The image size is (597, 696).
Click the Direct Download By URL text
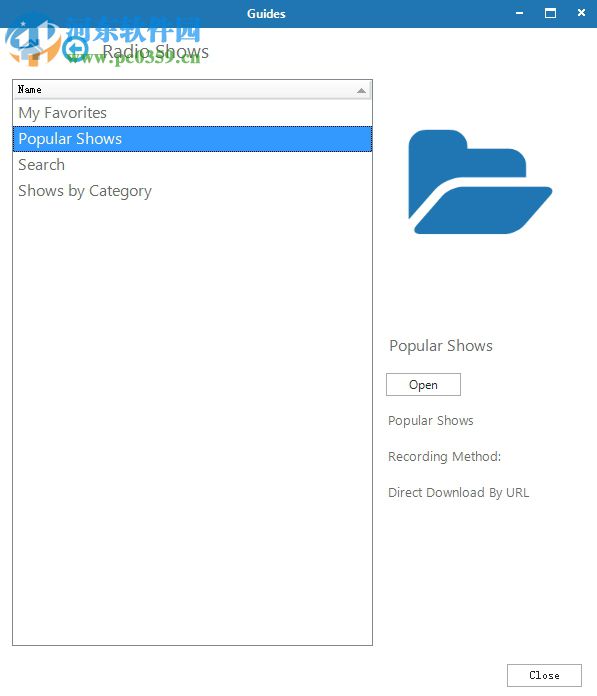[x=459, y=492]
